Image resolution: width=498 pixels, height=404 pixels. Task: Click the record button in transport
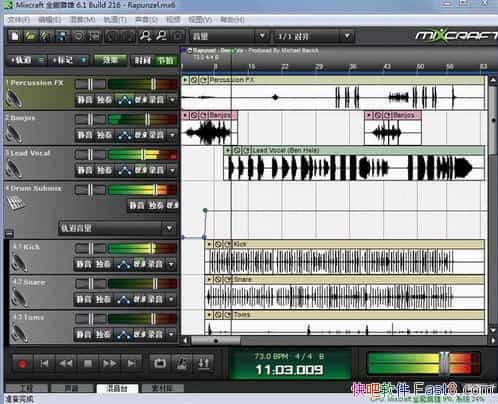22,364
